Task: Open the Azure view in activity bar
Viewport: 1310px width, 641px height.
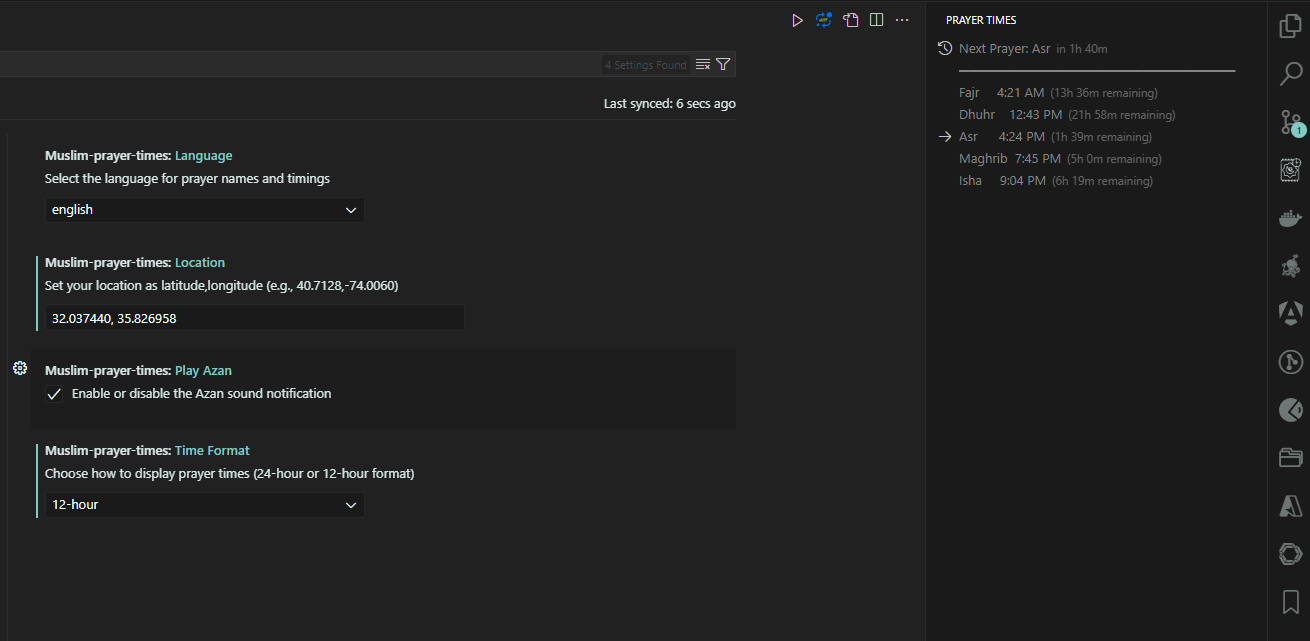Action: click(1290, 506)
